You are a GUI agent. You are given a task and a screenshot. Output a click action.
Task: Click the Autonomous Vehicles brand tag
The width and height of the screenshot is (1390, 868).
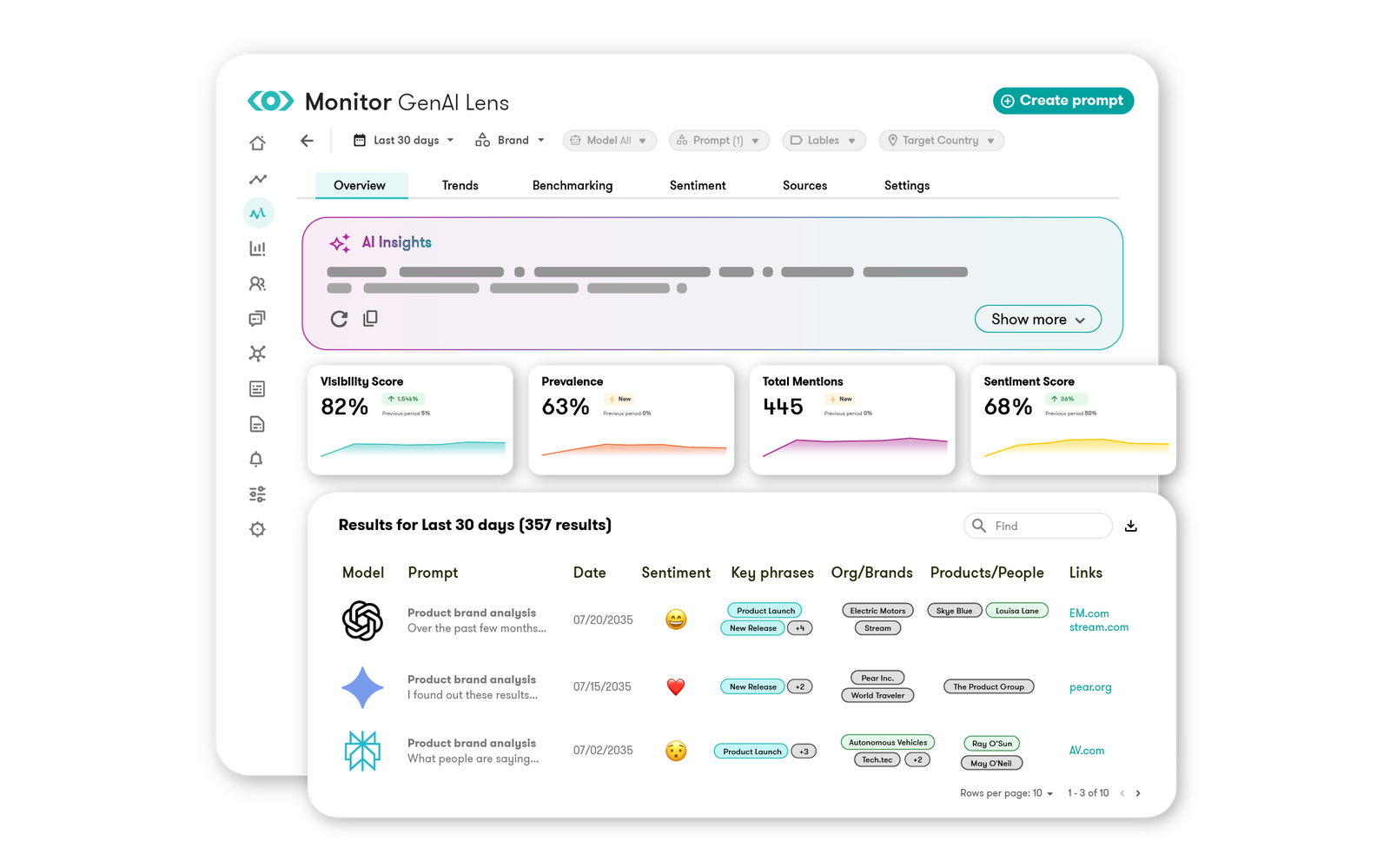[x=888, y=743]
